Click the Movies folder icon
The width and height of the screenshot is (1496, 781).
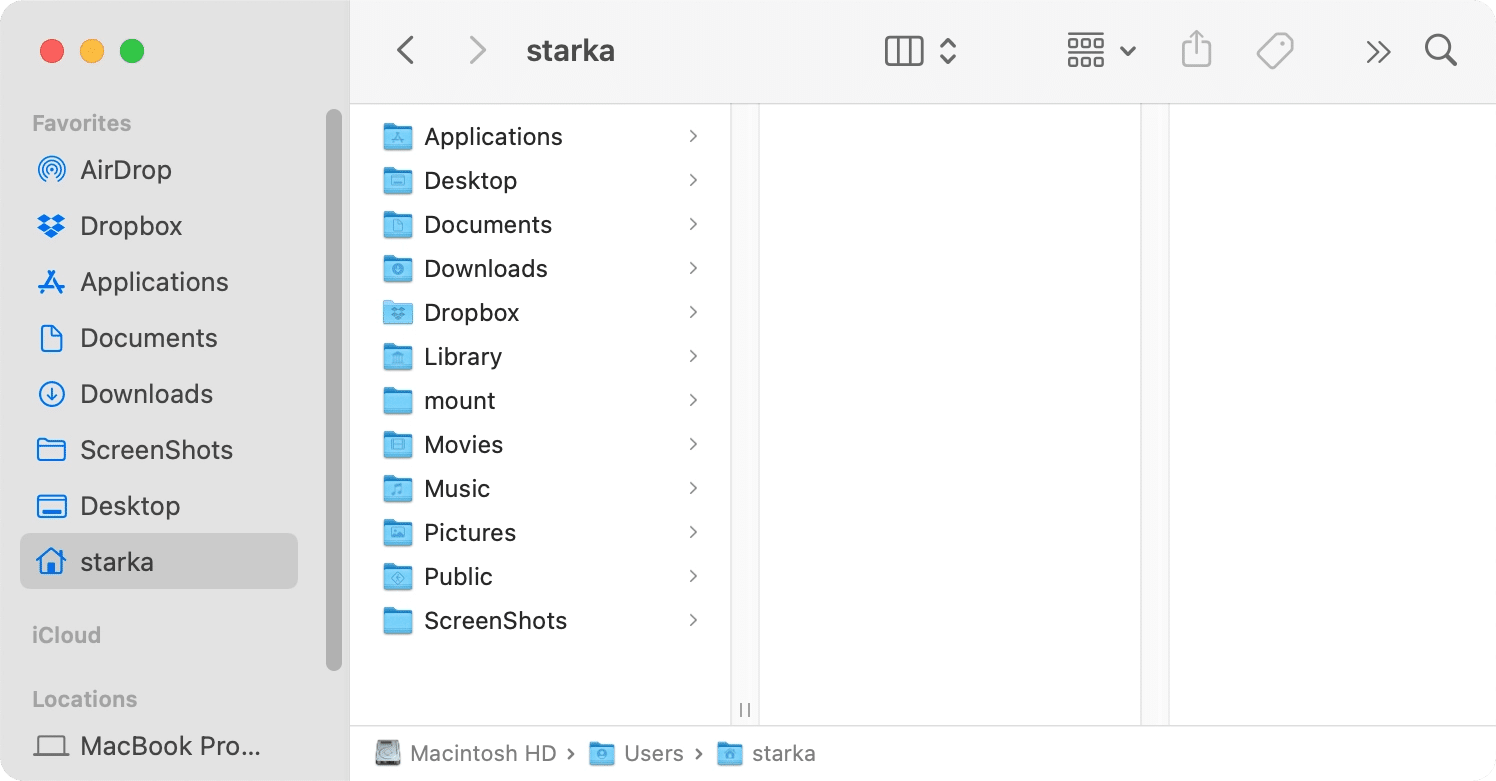[397, 444]
